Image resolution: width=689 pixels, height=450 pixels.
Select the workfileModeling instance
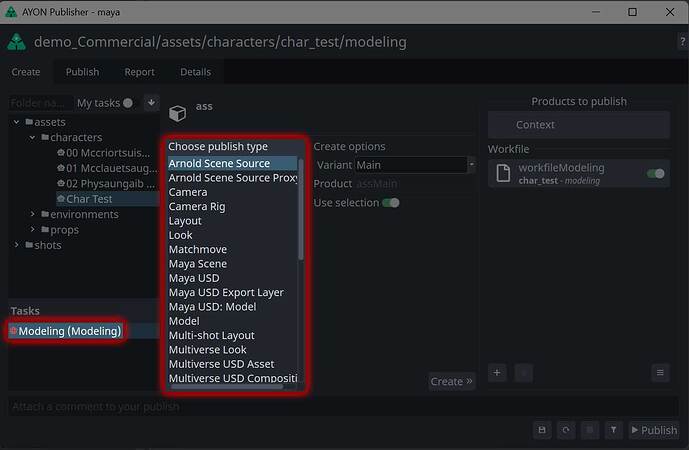(579, 174)
